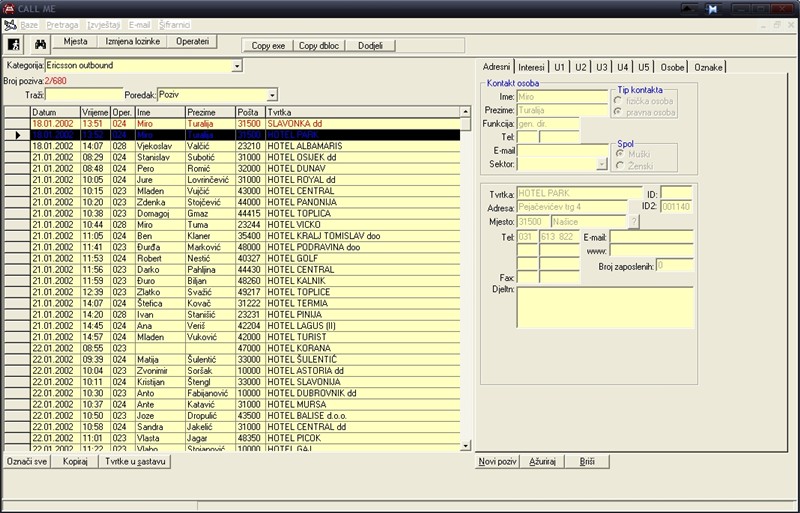Switch to the Adresni tab
Image resolution: width=800 pixels, height=513 pixels.
coord(496,66)
